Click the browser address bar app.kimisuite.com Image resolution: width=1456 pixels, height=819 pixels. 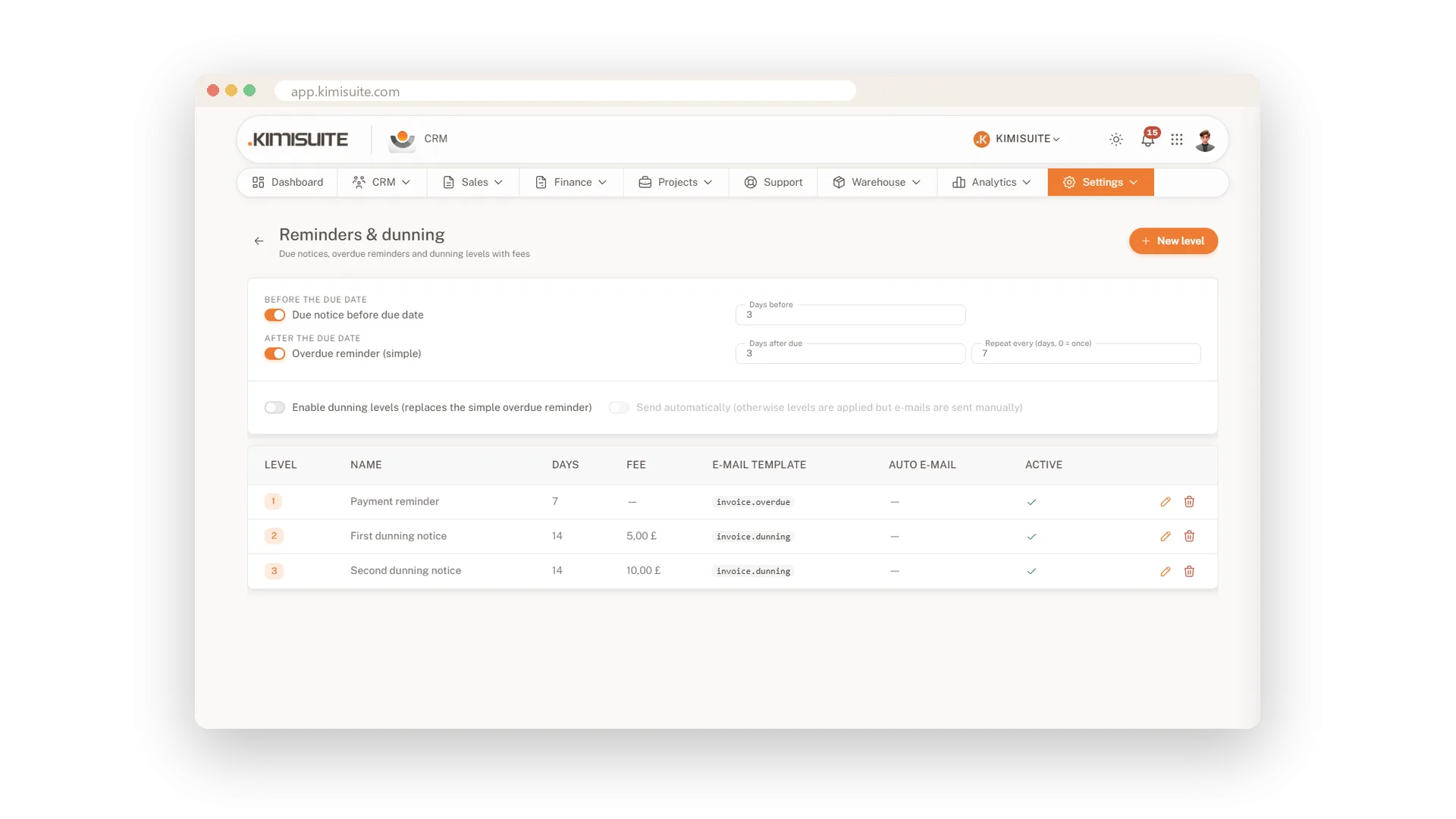point(565,91)
